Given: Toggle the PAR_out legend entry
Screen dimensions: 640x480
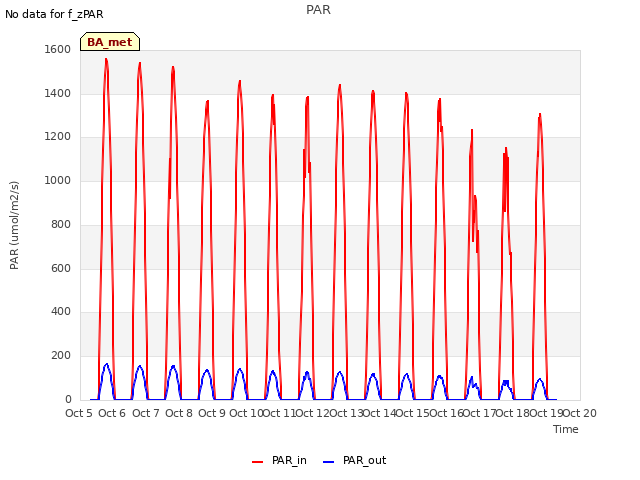Looking at the screenshot, I should tap(354, 460).
